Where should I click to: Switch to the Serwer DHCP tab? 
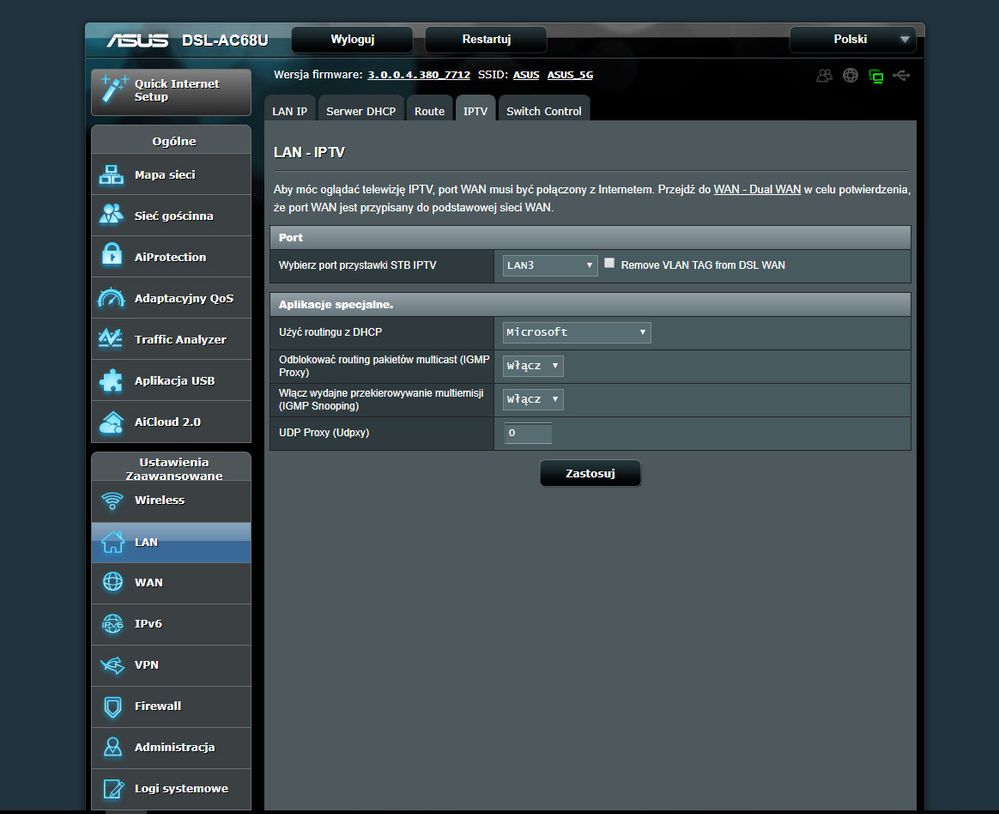(x=361, y=111)
